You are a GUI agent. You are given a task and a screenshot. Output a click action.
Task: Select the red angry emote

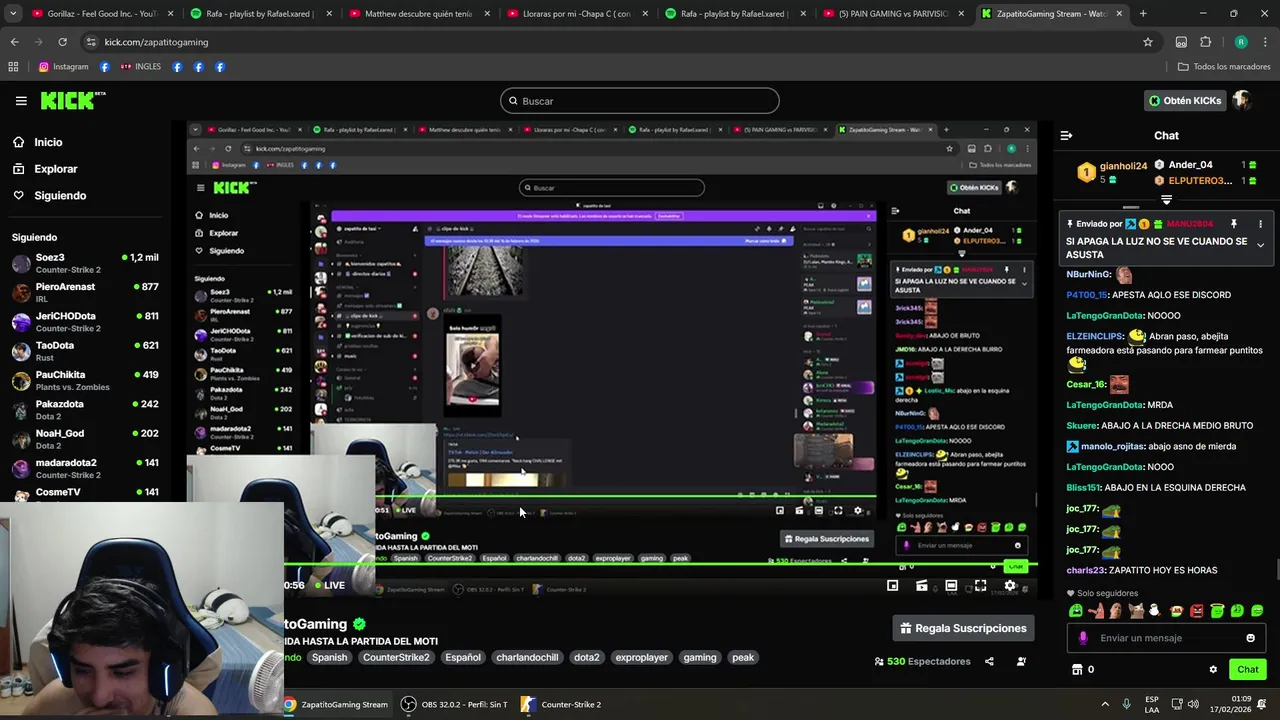(x=1196, y=611)
